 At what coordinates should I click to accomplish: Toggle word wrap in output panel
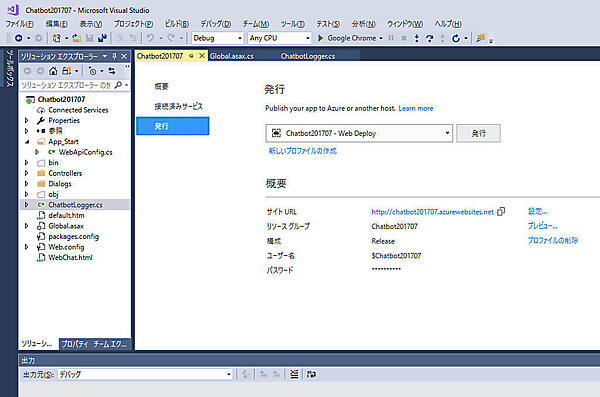(311, 374)
